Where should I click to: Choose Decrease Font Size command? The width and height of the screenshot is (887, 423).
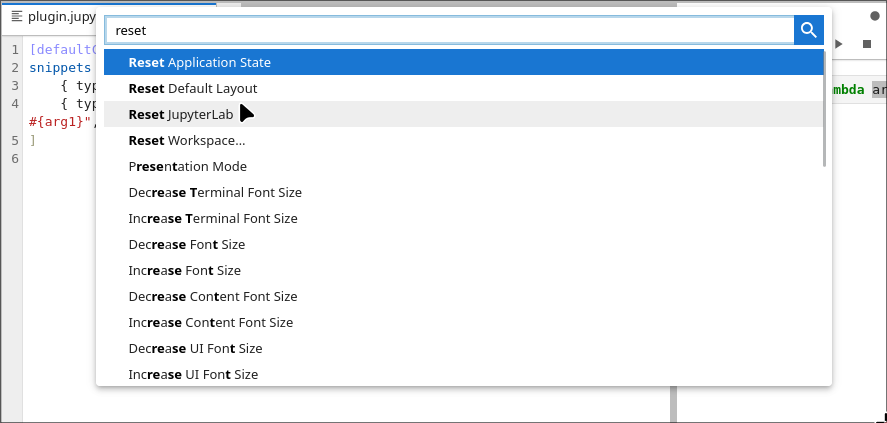[463, 244]
